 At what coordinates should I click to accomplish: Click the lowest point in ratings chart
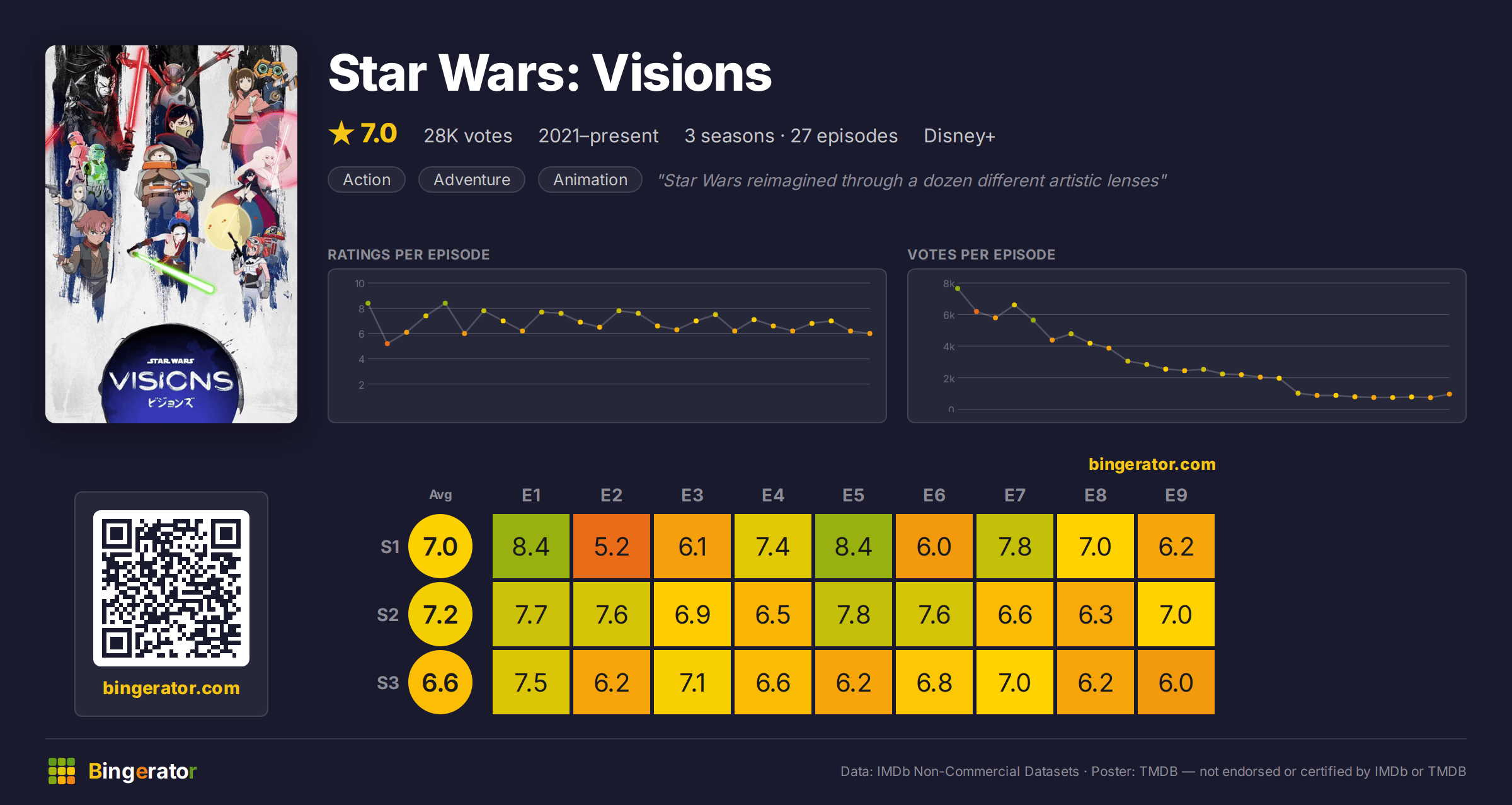[387, 343]
